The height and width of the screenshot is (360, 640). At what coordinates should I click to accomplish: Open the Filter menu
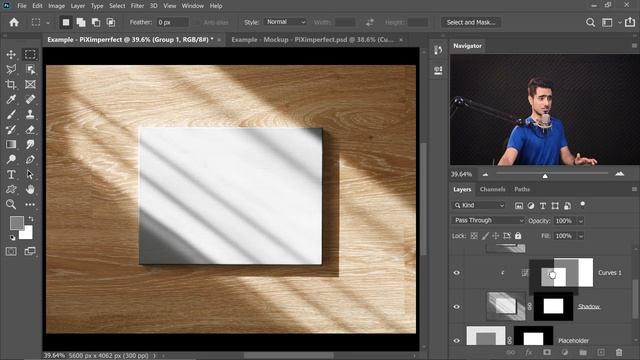pyautogui.click(x=137, y=6)
